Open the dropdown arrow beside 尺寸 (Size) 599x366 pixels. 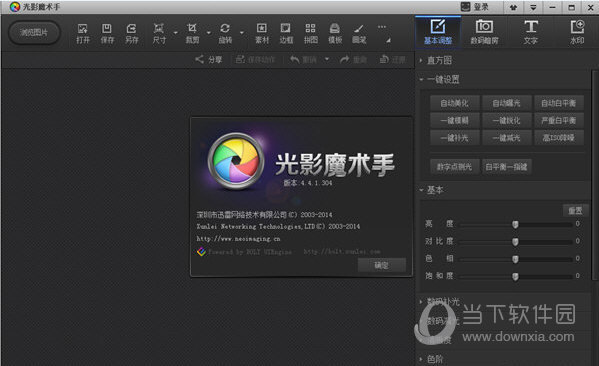tap(175, 33)
